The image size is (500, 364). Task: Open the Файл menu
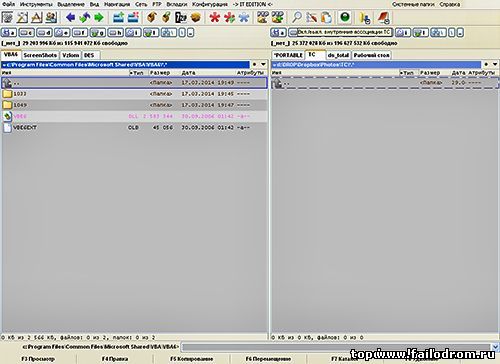click(x=8, y=4)
